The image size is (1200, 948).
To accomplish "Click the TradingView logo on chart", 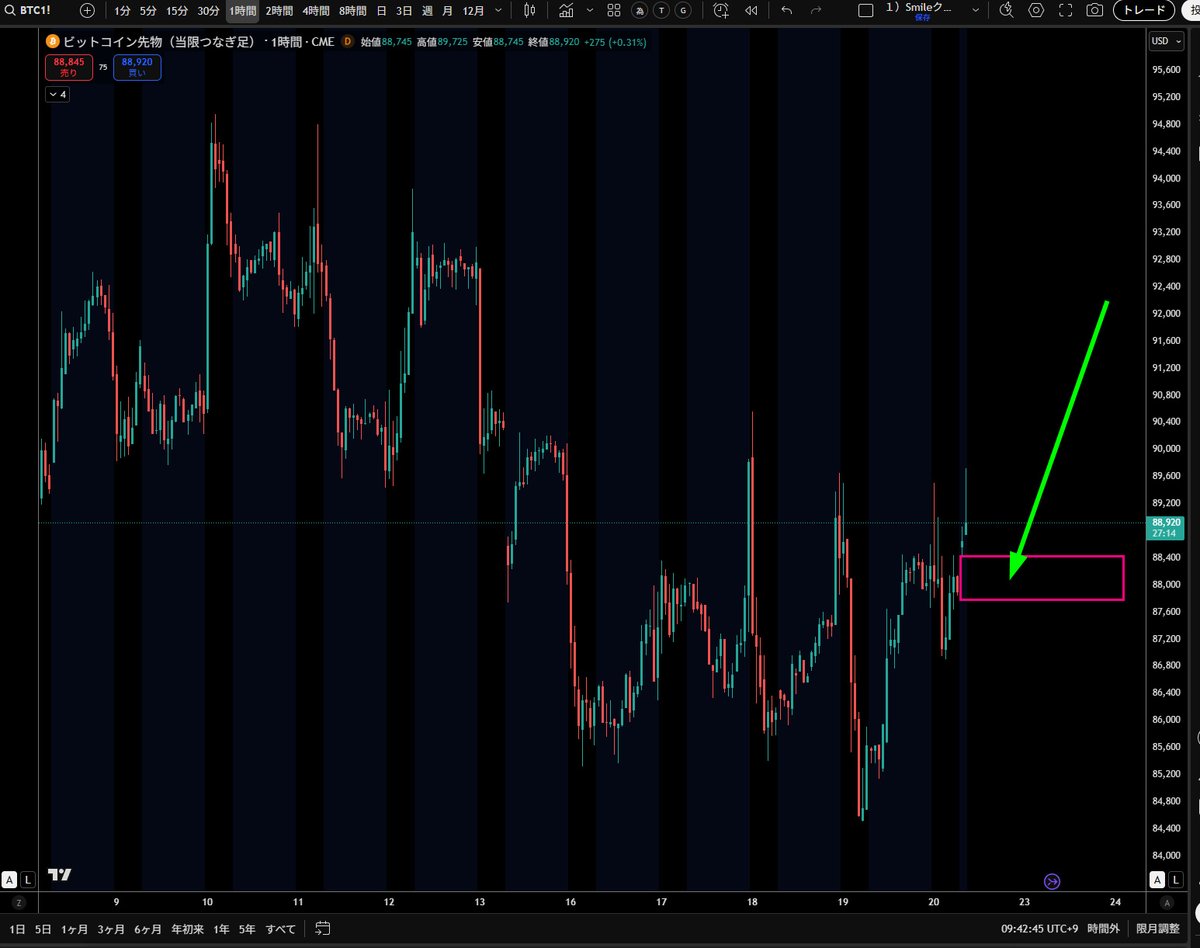I will [60, 875].
